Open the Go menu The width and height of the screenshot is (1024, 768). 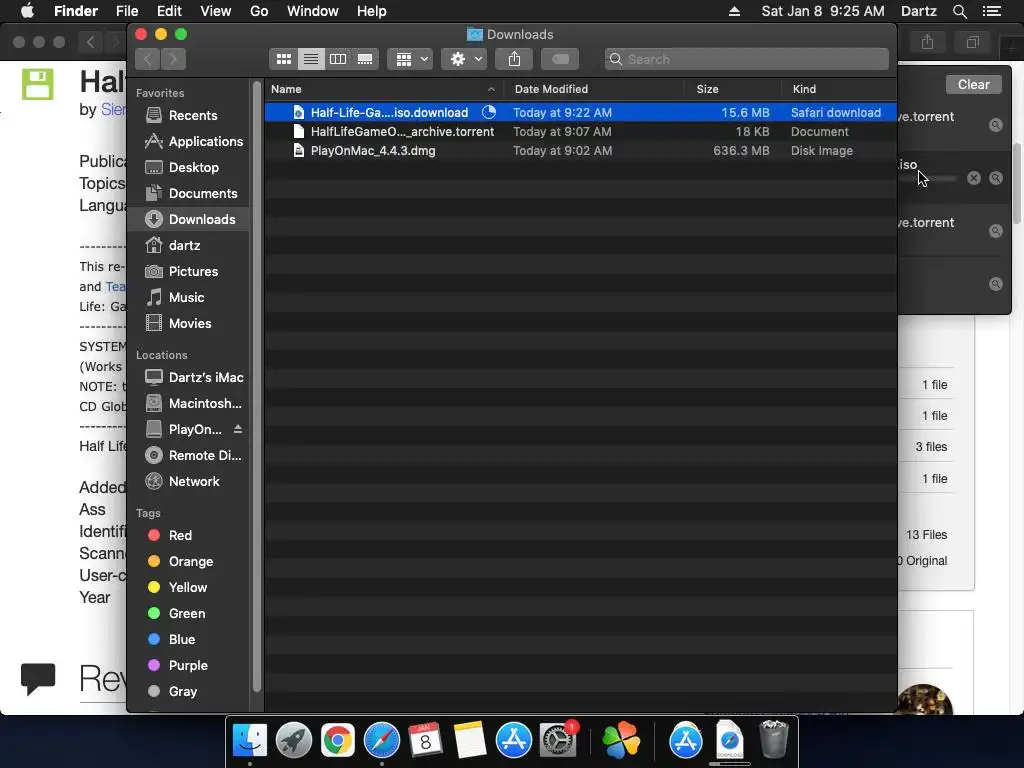point(259,11)
